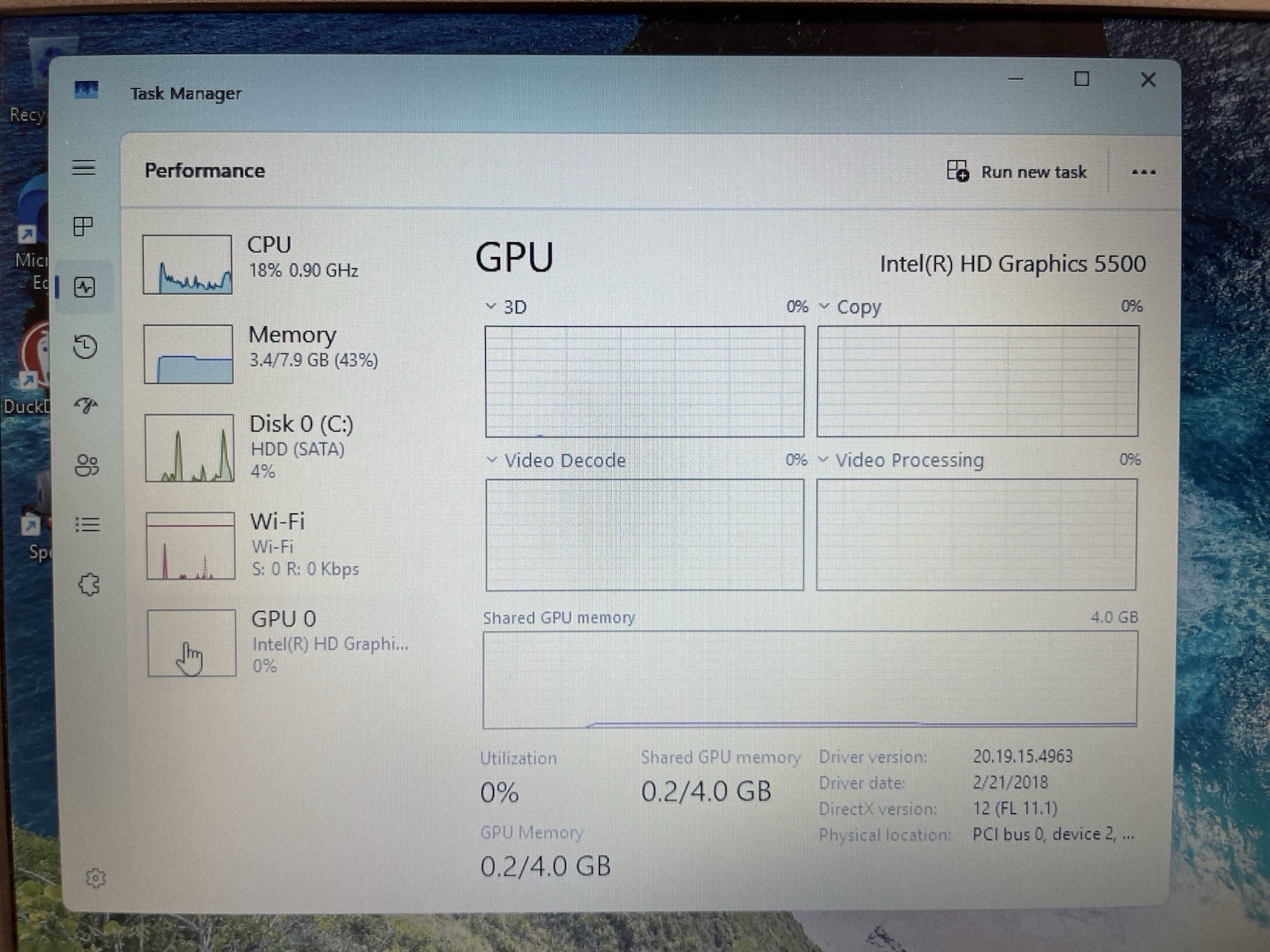1270x952 pixels.
Task: Click the 18% 0.90 GHz CPU text
Action: coord(303,271)
